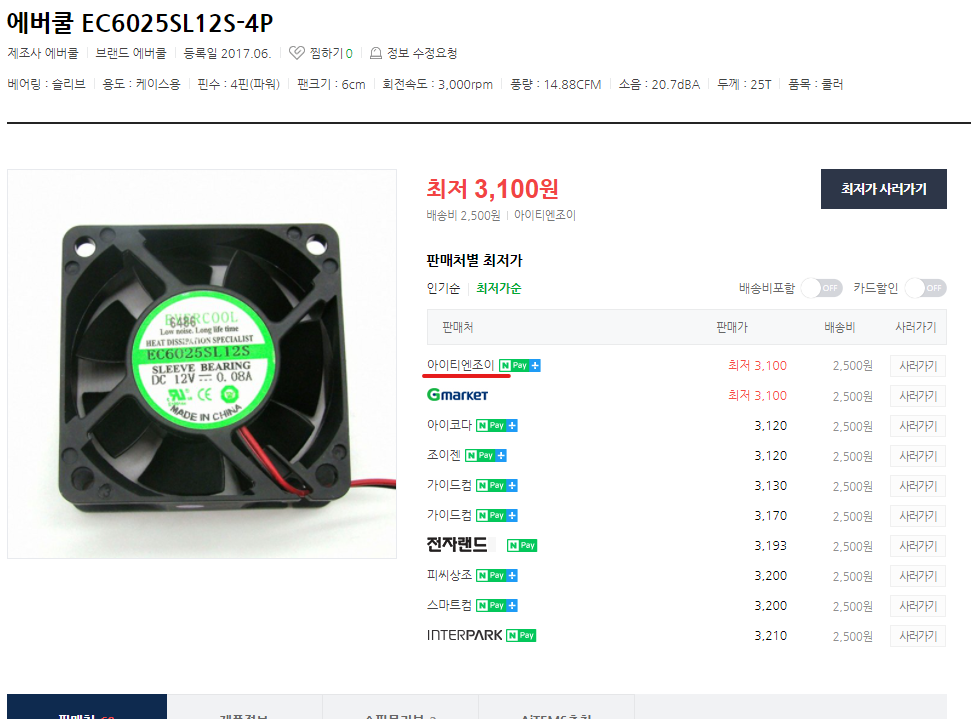Click 사러가기 button for INTERPARK row
The height and width of the screenshot is (719, 971).
(x=918, y=636)
